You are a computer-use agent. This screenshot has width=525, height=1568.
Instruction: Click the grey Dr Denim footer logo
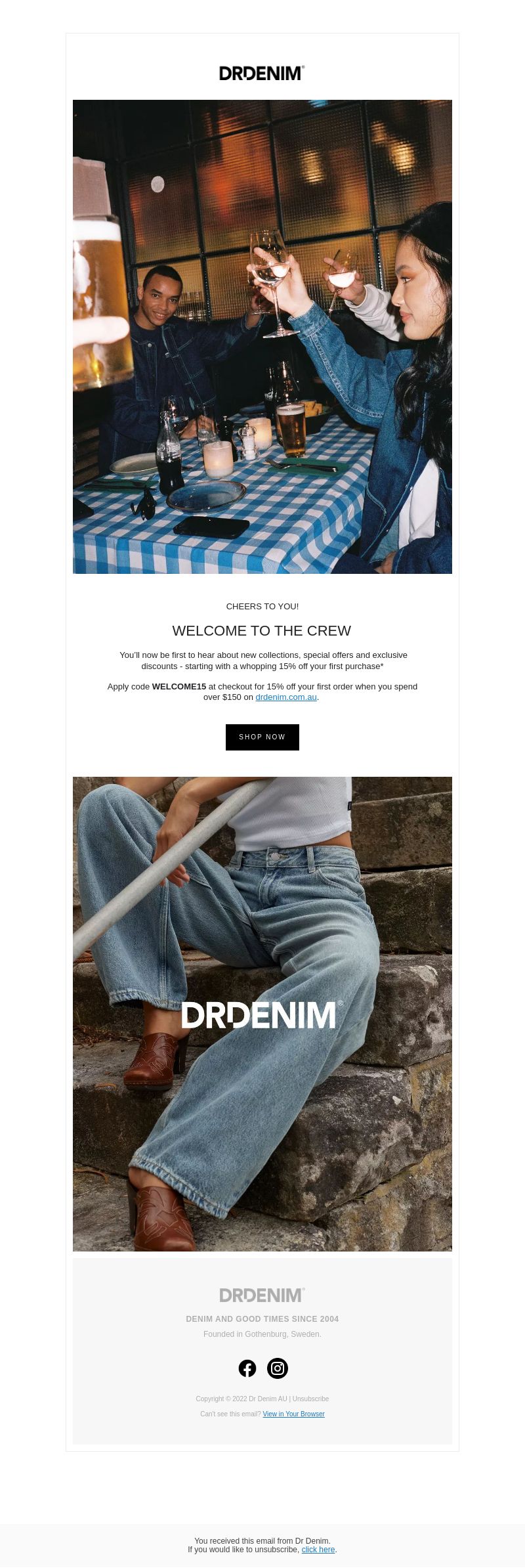[x=262, y=1294]
